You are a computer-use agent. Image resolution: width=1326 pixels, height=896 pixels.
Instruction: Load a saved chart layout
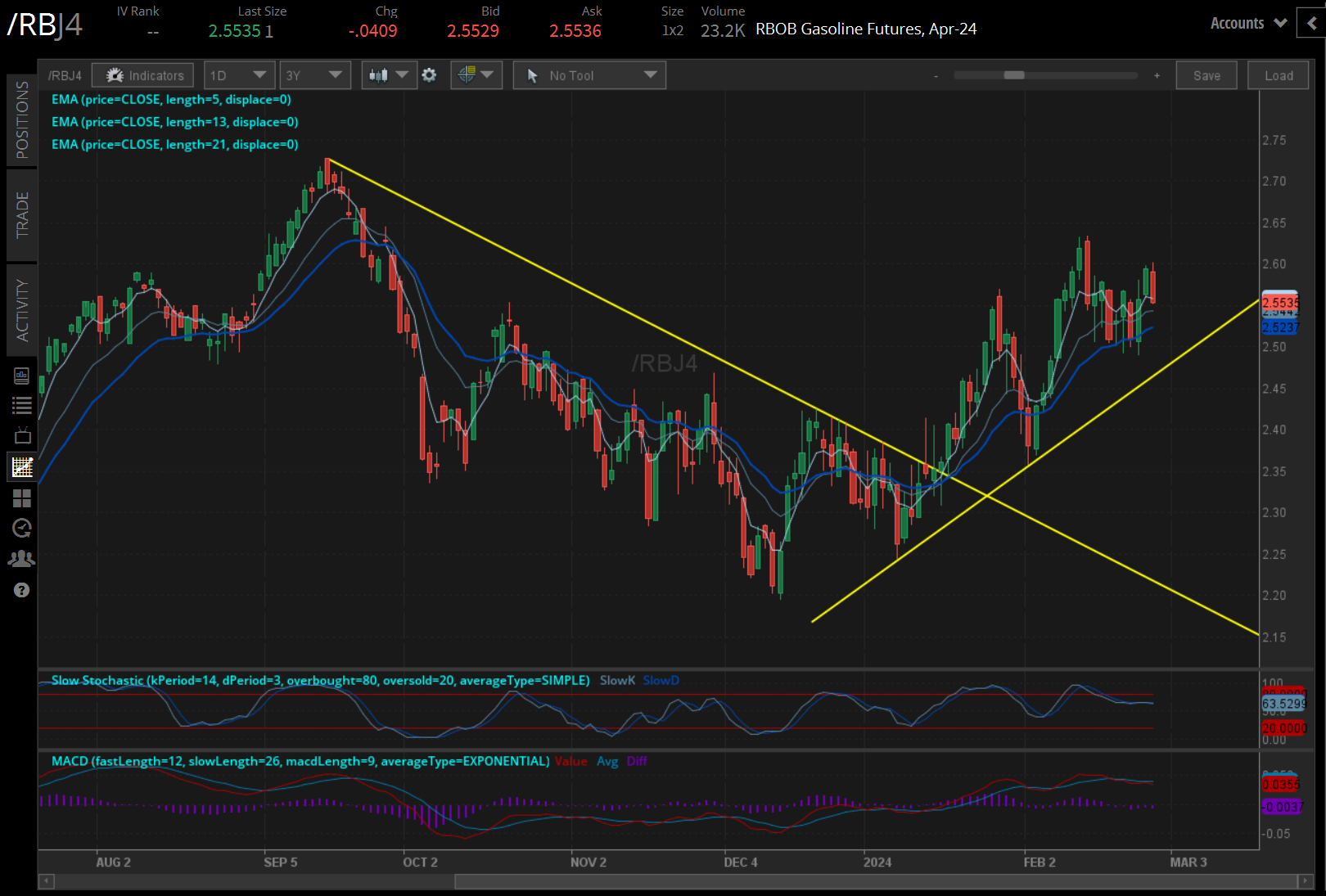1279,75
